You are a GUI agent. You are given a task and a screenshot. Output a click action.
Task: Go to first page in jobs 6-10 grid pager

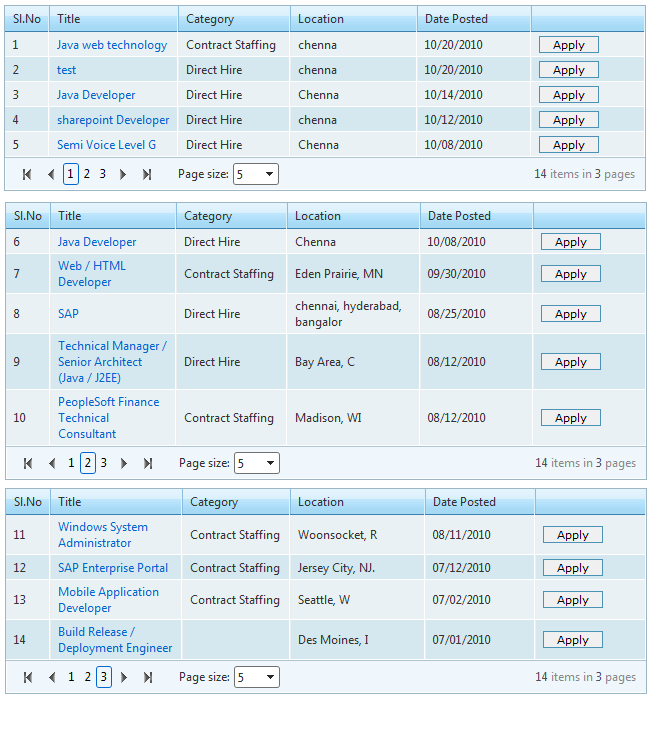(28, 463)
